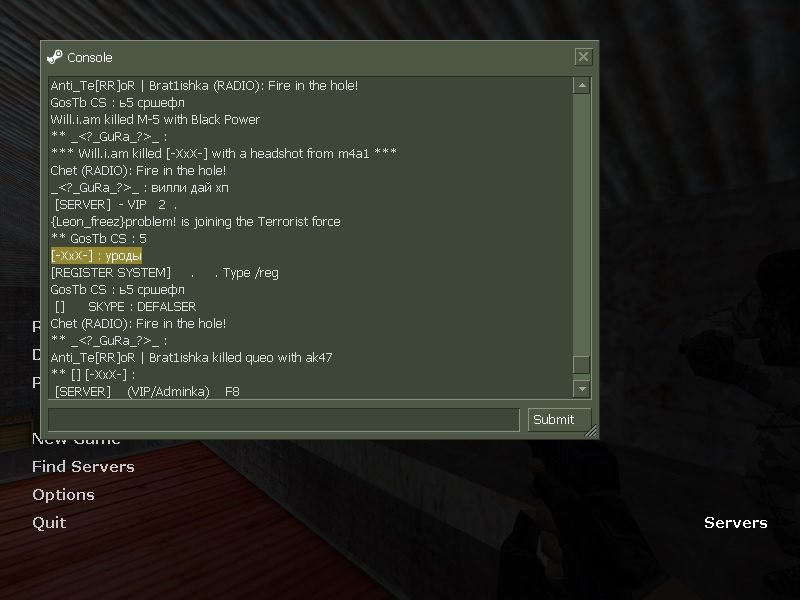The height and width of the screenshot is (600, 800).
Task: Open the Options menu item
Action: tap(63, 495)
